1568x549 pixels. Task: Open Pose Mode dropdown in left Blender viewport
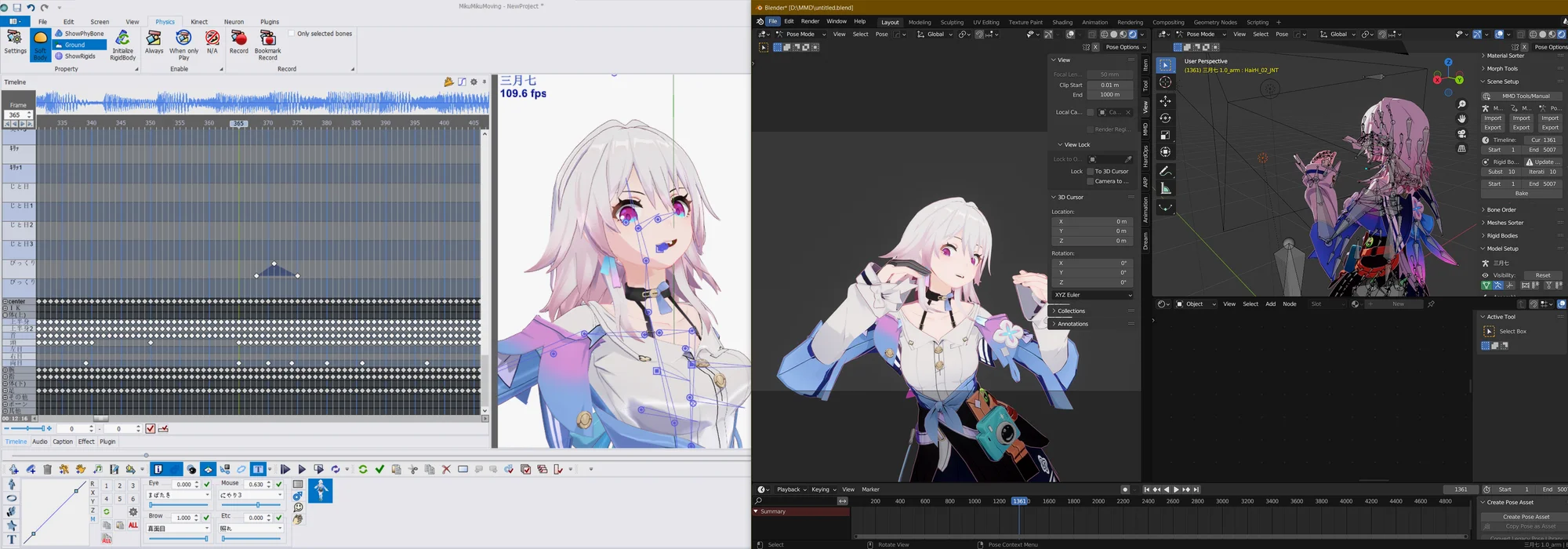(x=800, y=34)
